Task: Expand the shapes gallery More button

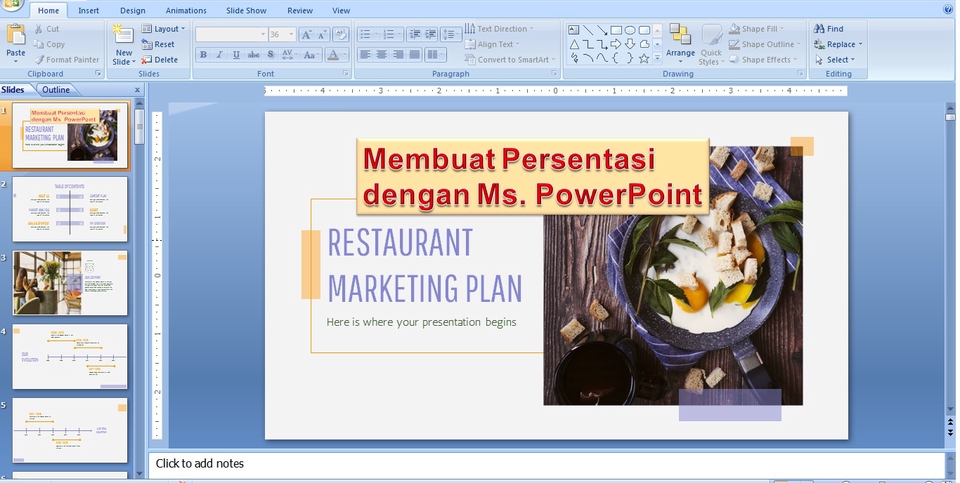Action: coord(658,59)
